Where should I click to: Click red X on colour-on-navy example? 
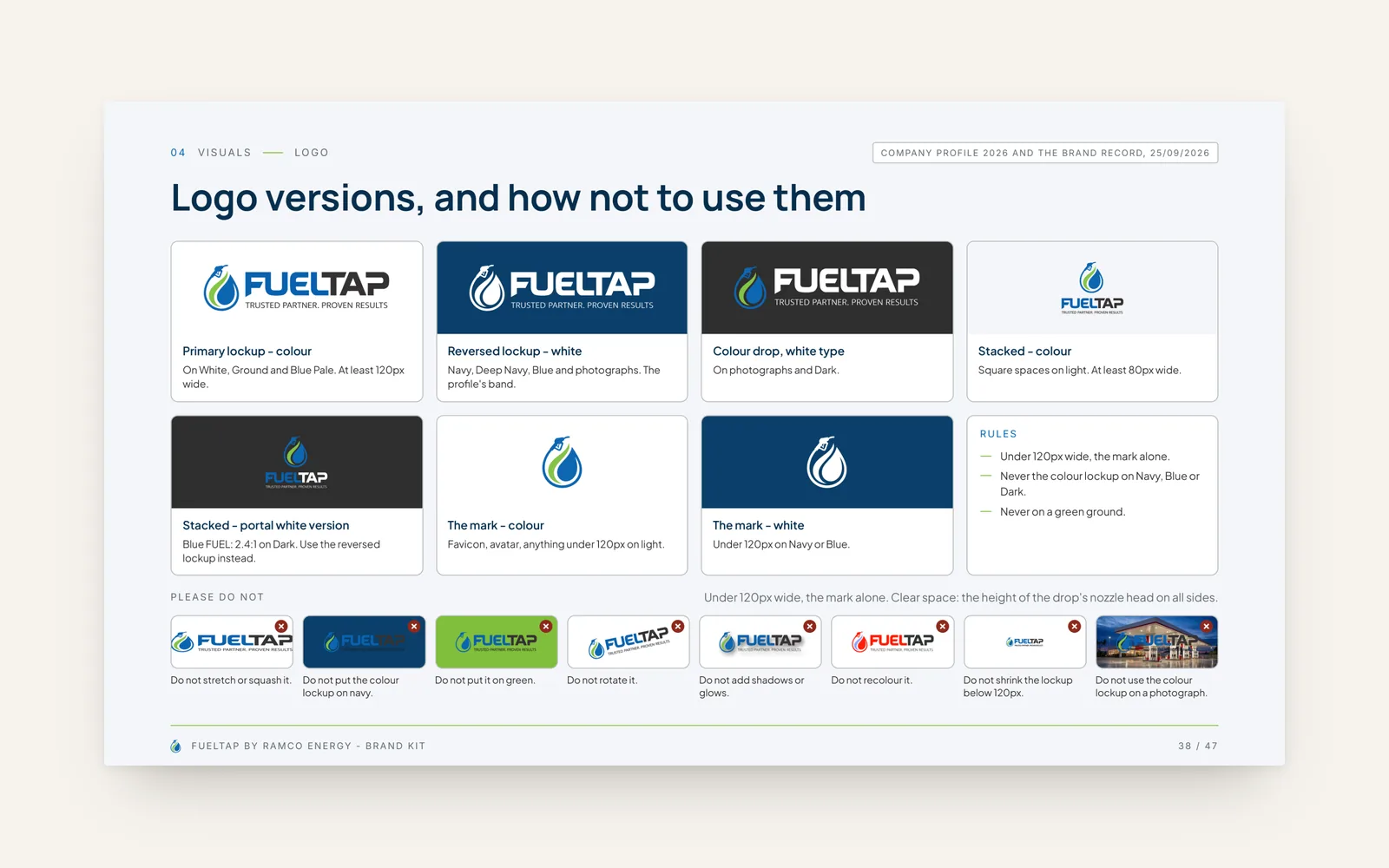click(414, 626)
